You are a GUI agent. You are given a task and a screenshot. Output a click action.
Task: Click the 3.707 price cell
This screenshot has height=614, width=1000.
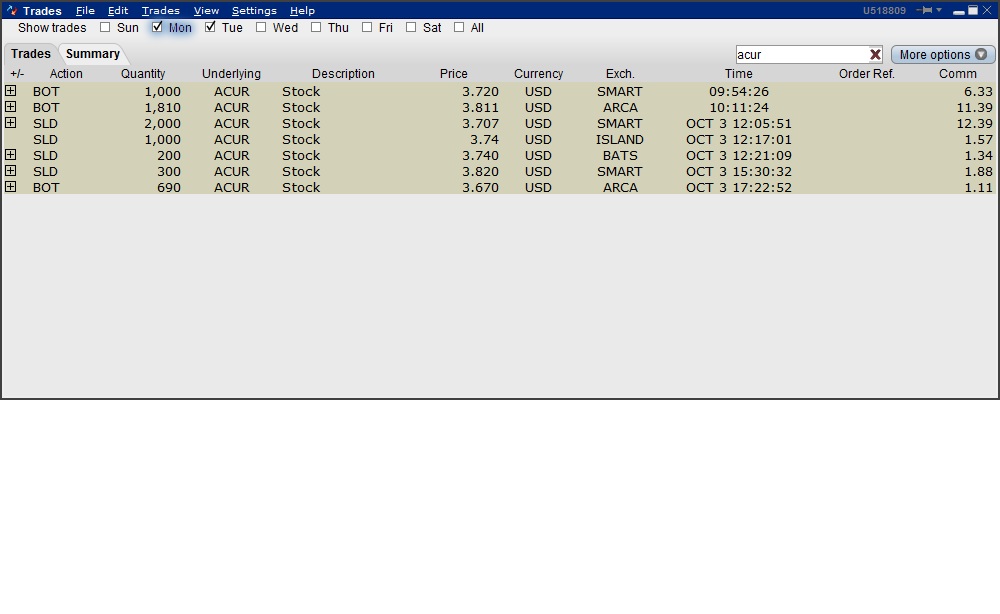pos(480,124)
